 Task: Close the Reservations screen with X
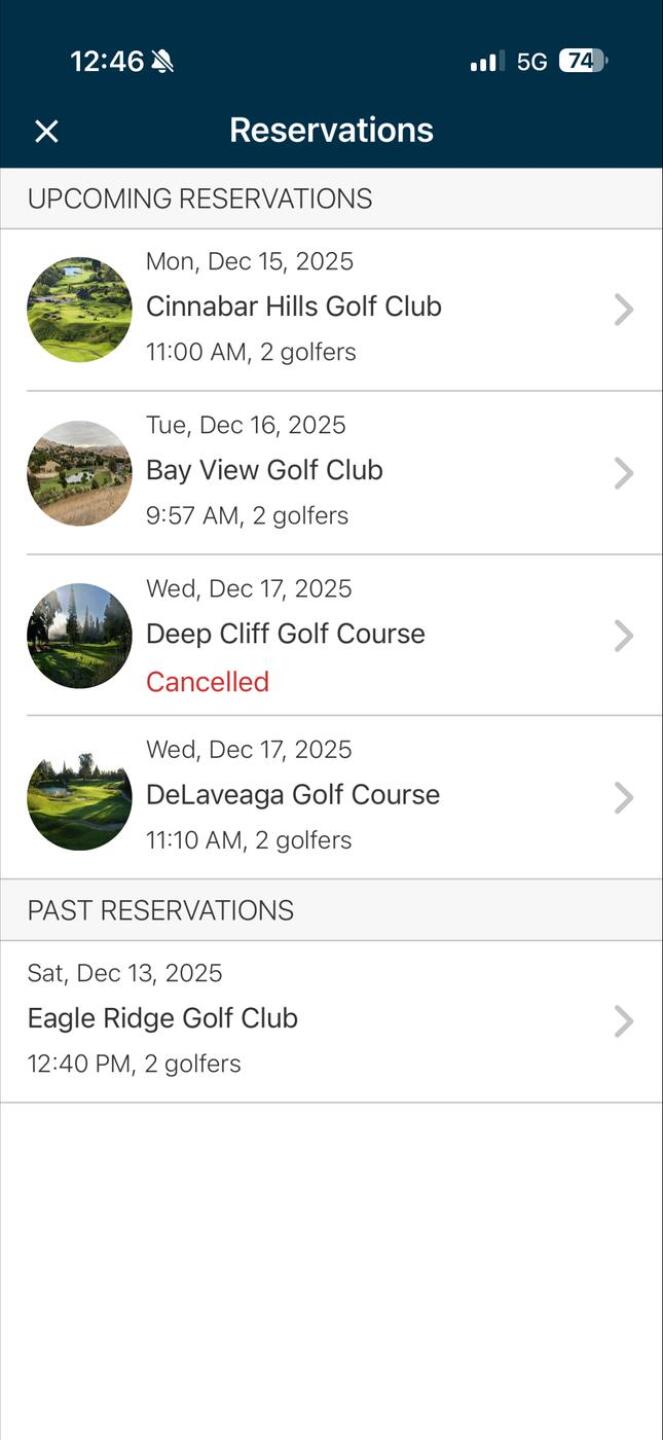(x=46, y=131)
